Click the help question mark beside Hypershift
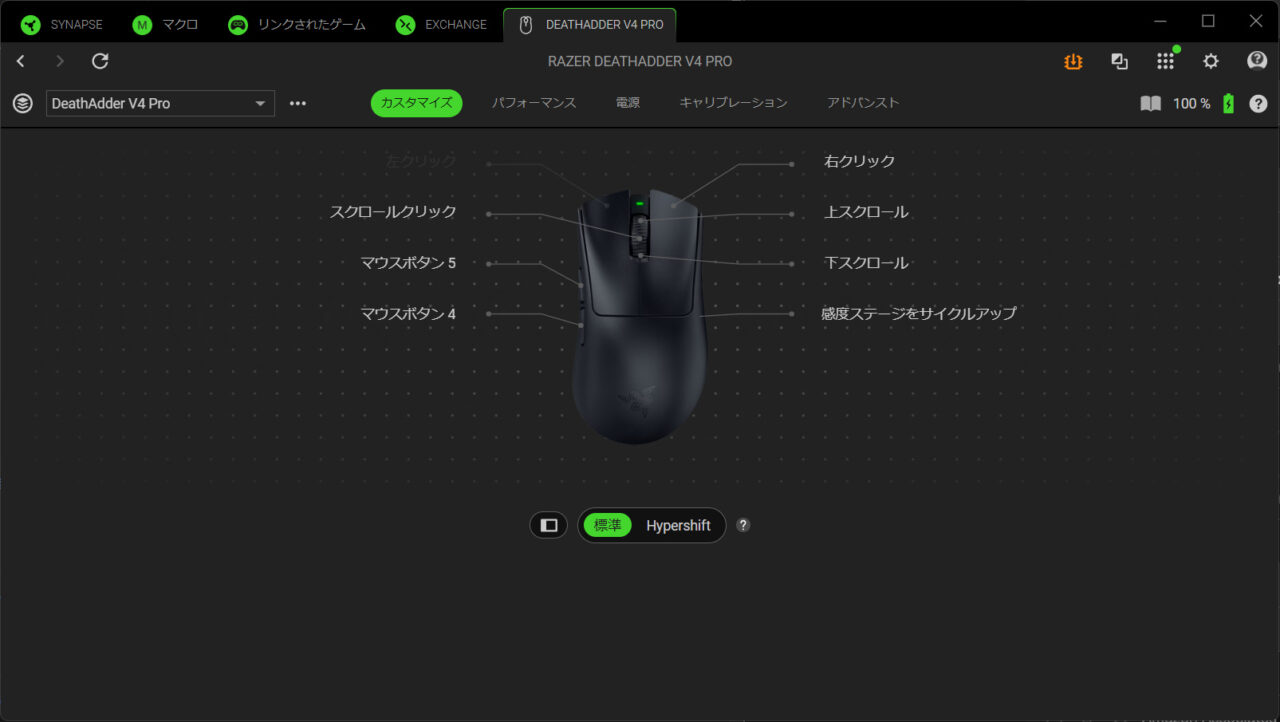Viewport: 1280px width, 722px height. tap(743, 525)
